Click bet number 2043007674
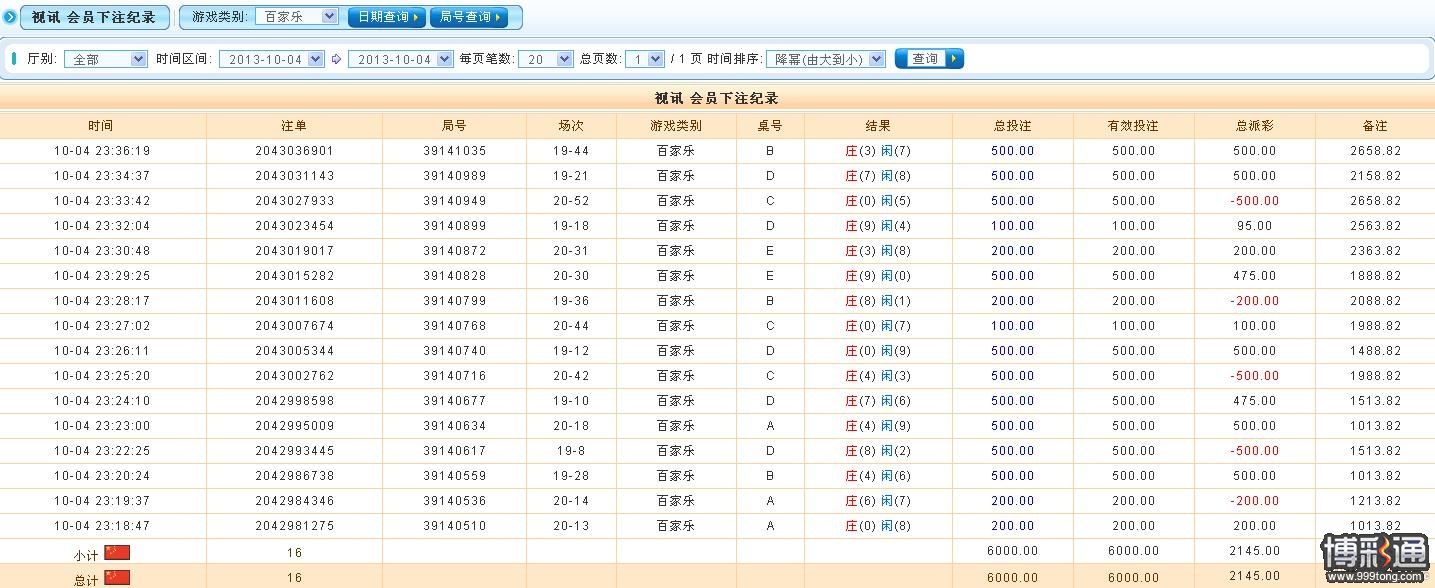Image resolution: width=1435 pixels, height=588 pixels. pos(294,326)
